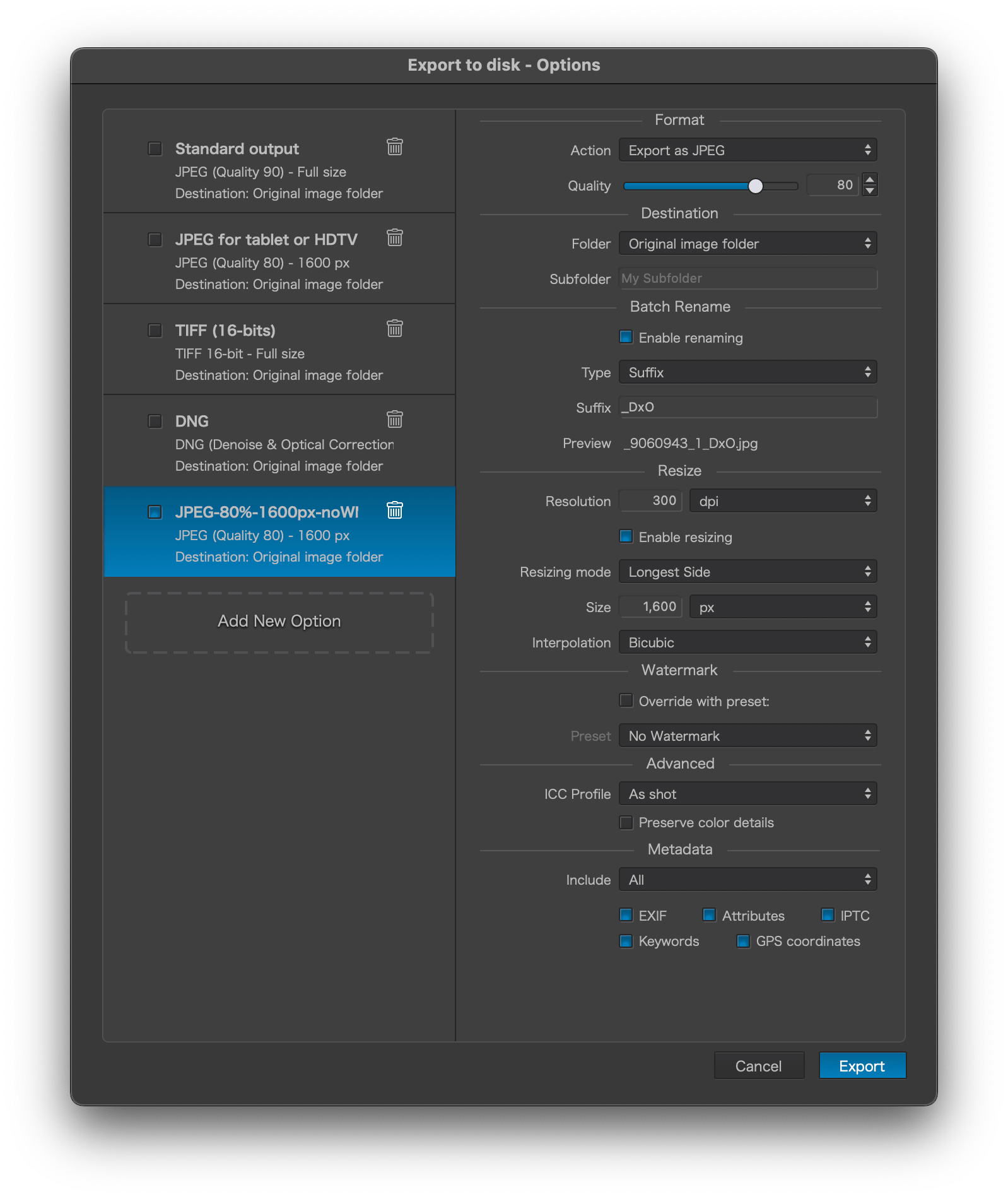Click the Quality slider handle

point(755,186)
